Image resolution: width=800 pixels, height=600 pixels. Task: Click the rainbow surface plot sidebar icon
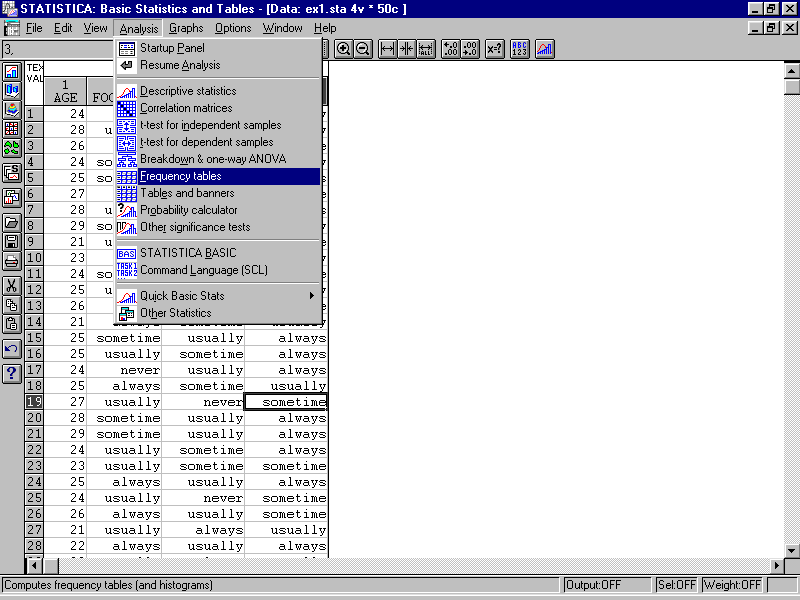click(11, 110)
